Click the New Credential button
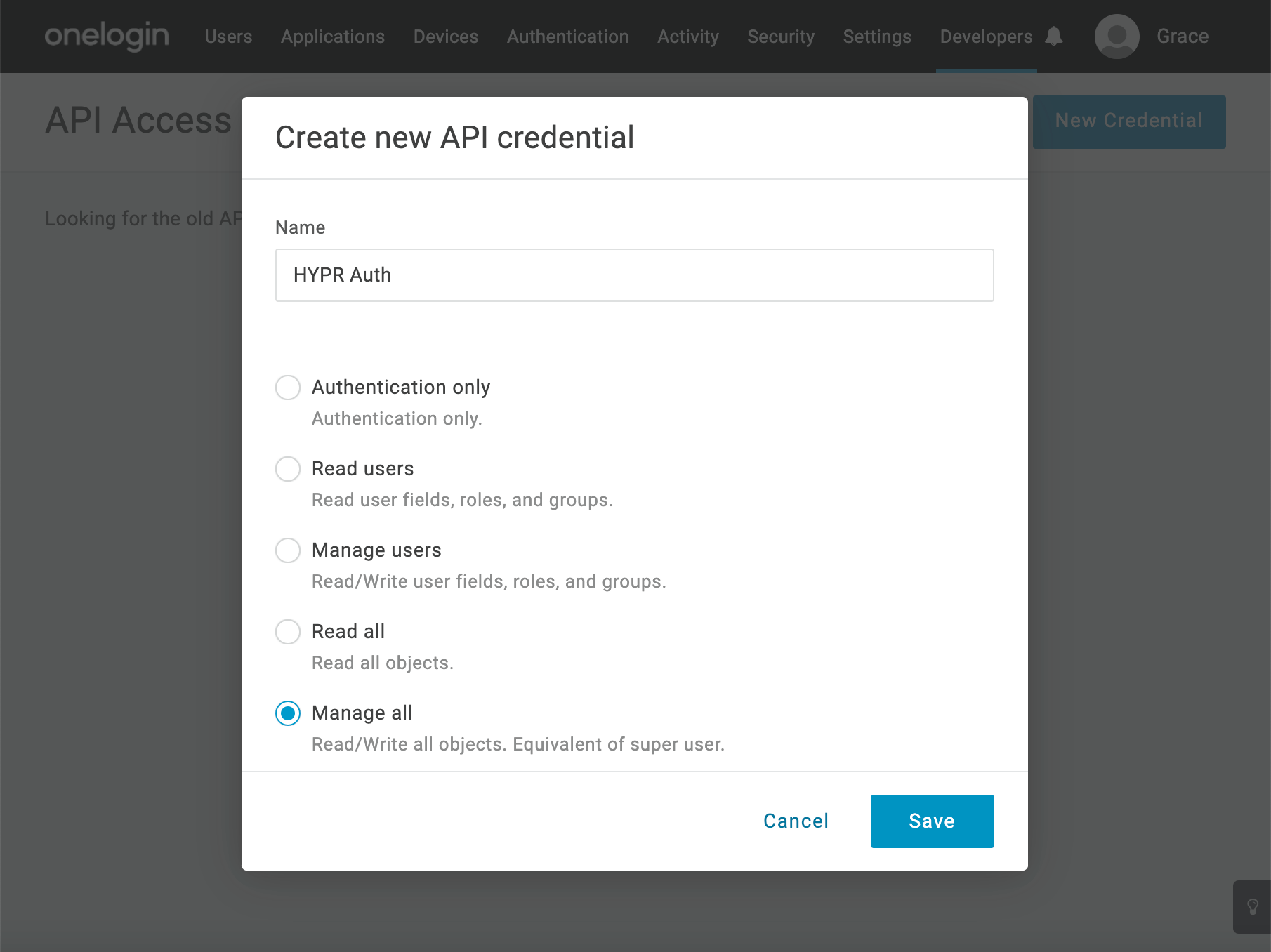This screenshot has height=952, width=1271. [x=1129, y=121]
